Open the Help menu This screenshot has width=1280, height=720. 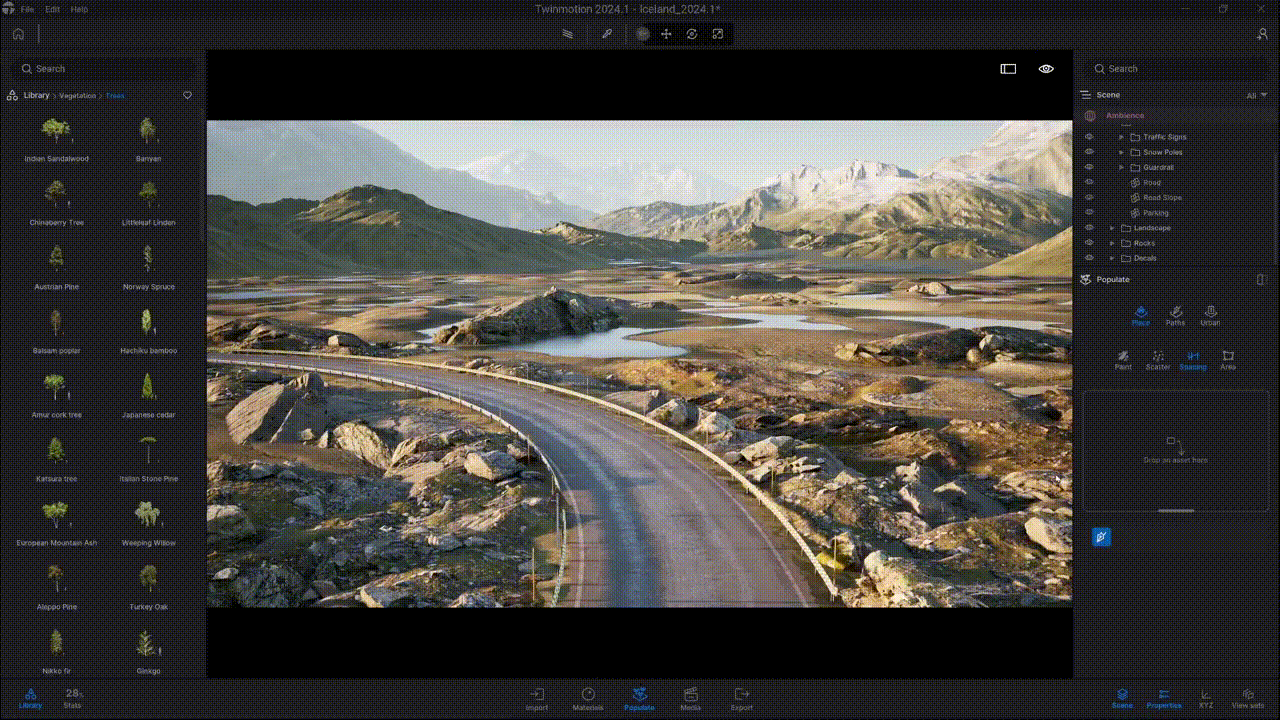click(x=79, y=9)
